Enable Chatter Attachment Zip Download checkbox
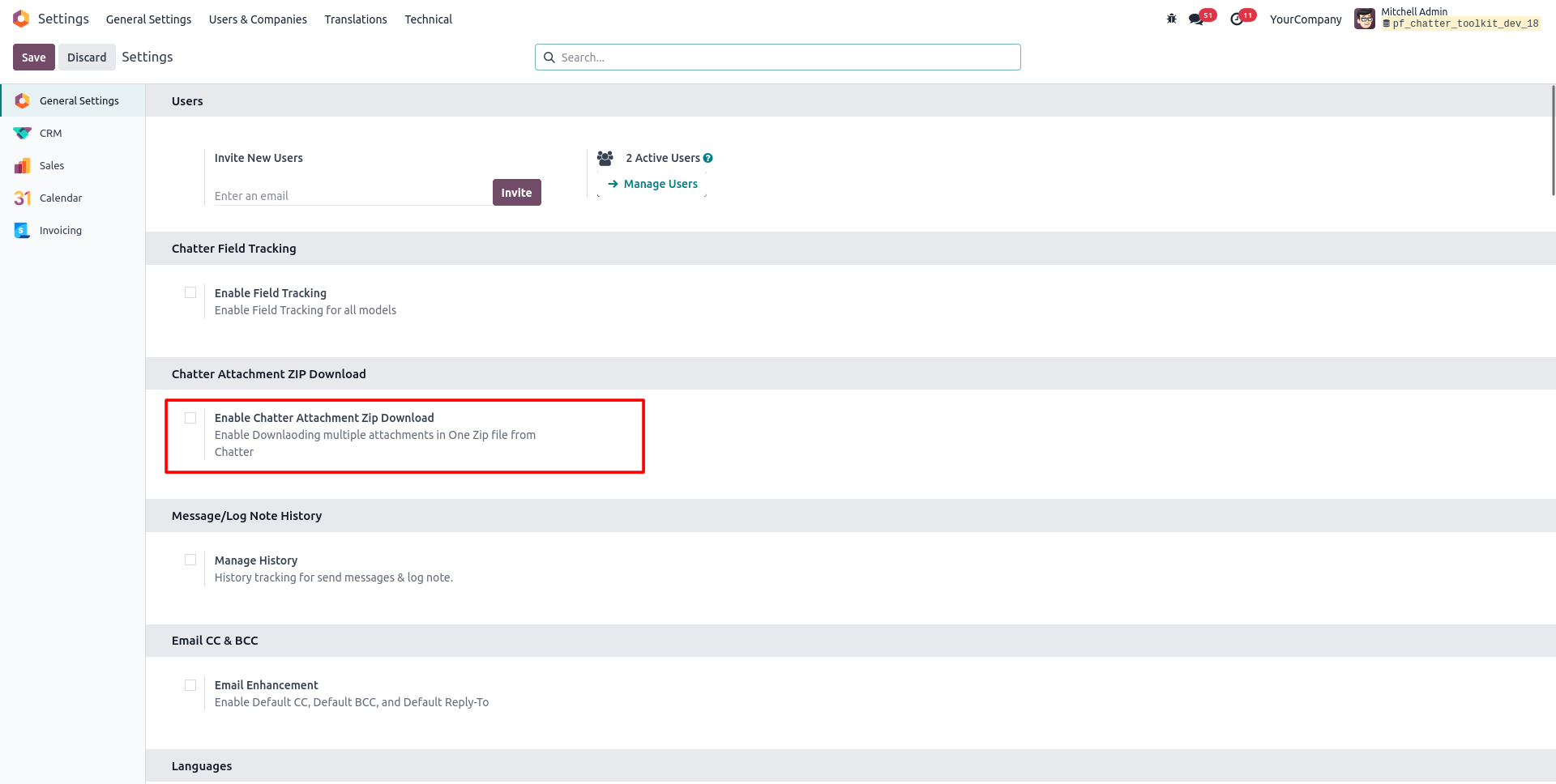 (x=190, y=418)
